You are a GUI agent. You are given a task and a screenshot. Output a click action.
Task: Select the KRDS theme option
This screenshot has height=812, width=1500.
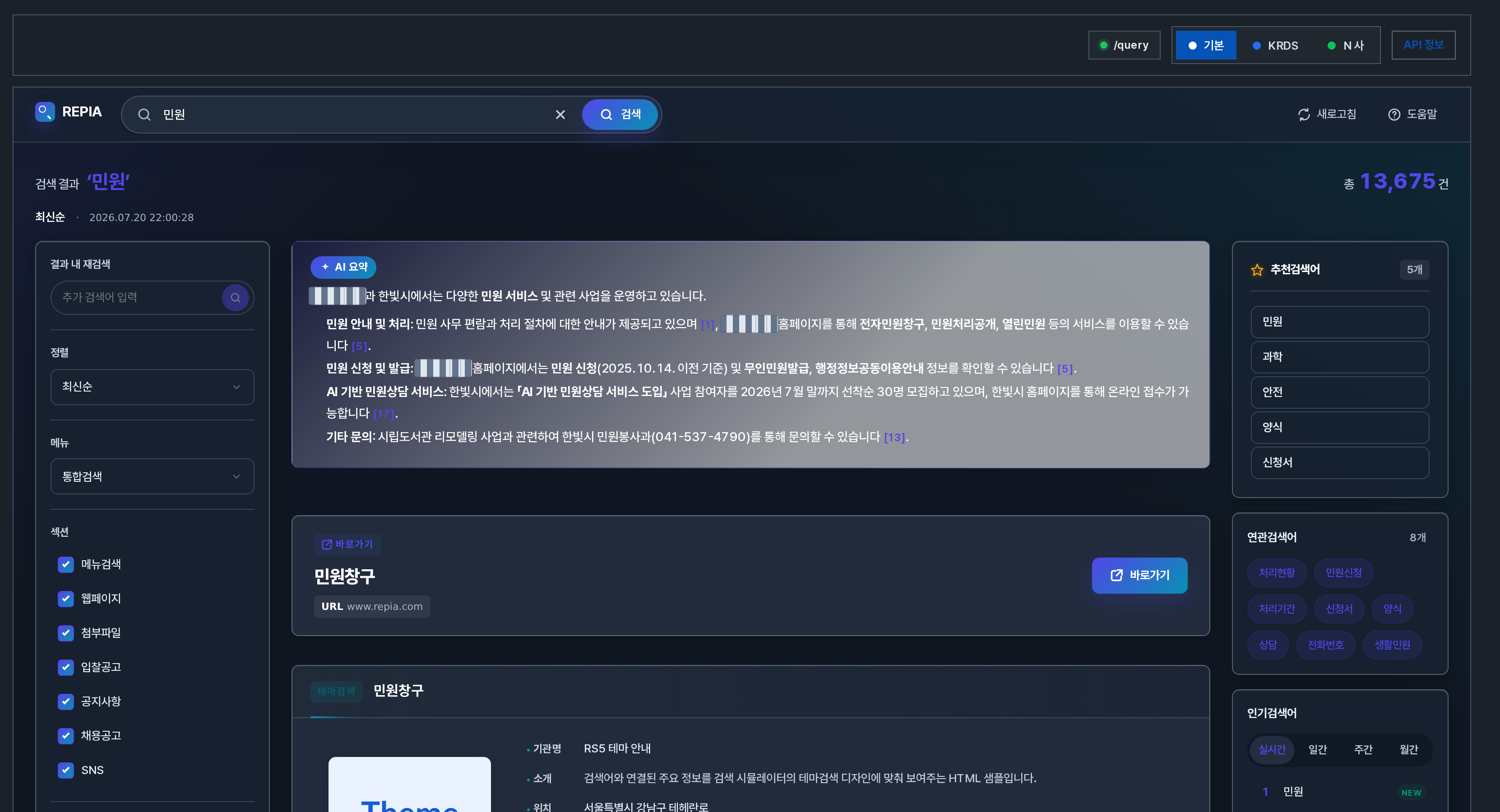point(1276,46)
